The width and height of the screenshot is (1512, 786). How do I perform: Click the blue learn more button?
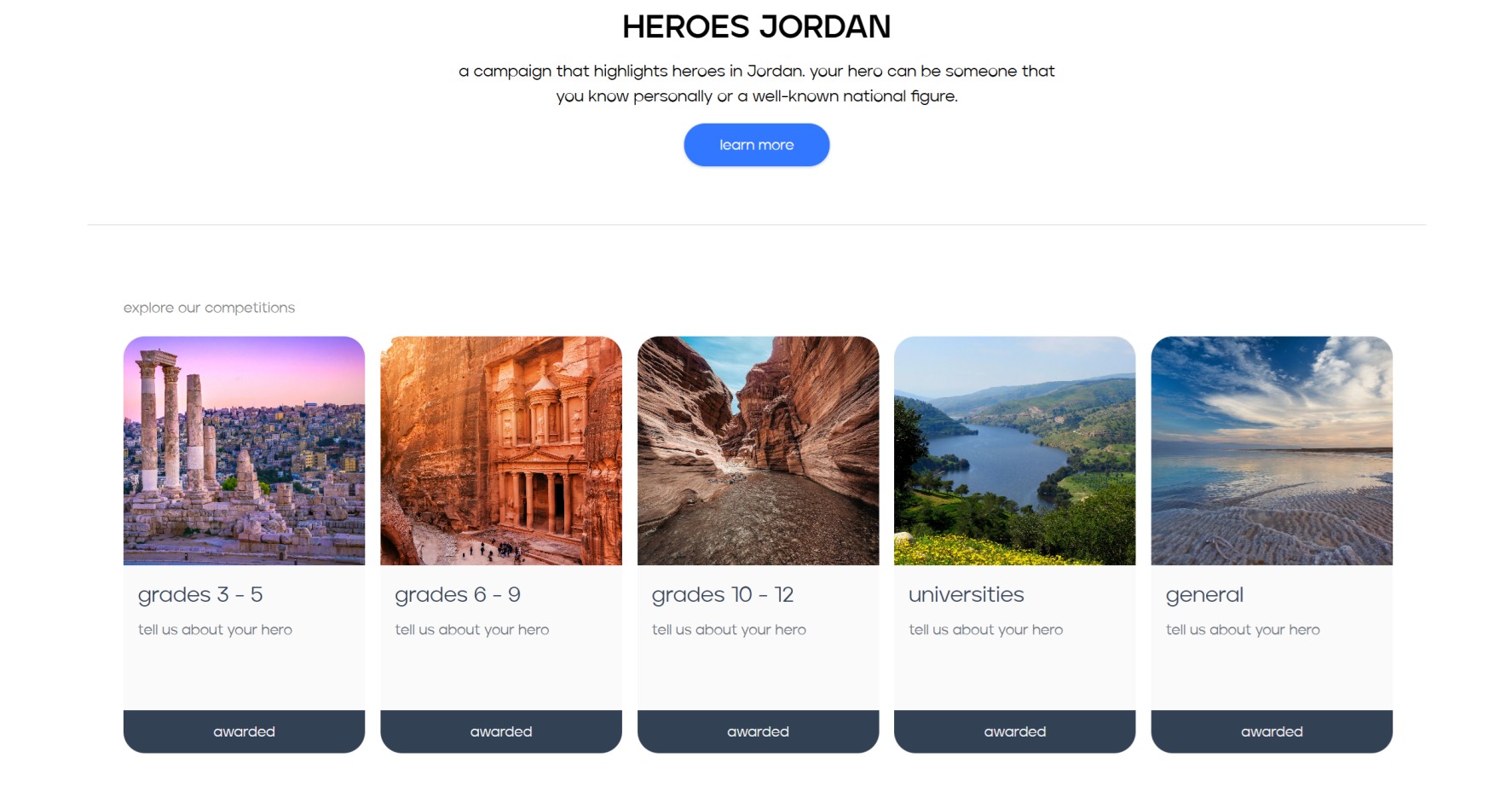(756, 145)
